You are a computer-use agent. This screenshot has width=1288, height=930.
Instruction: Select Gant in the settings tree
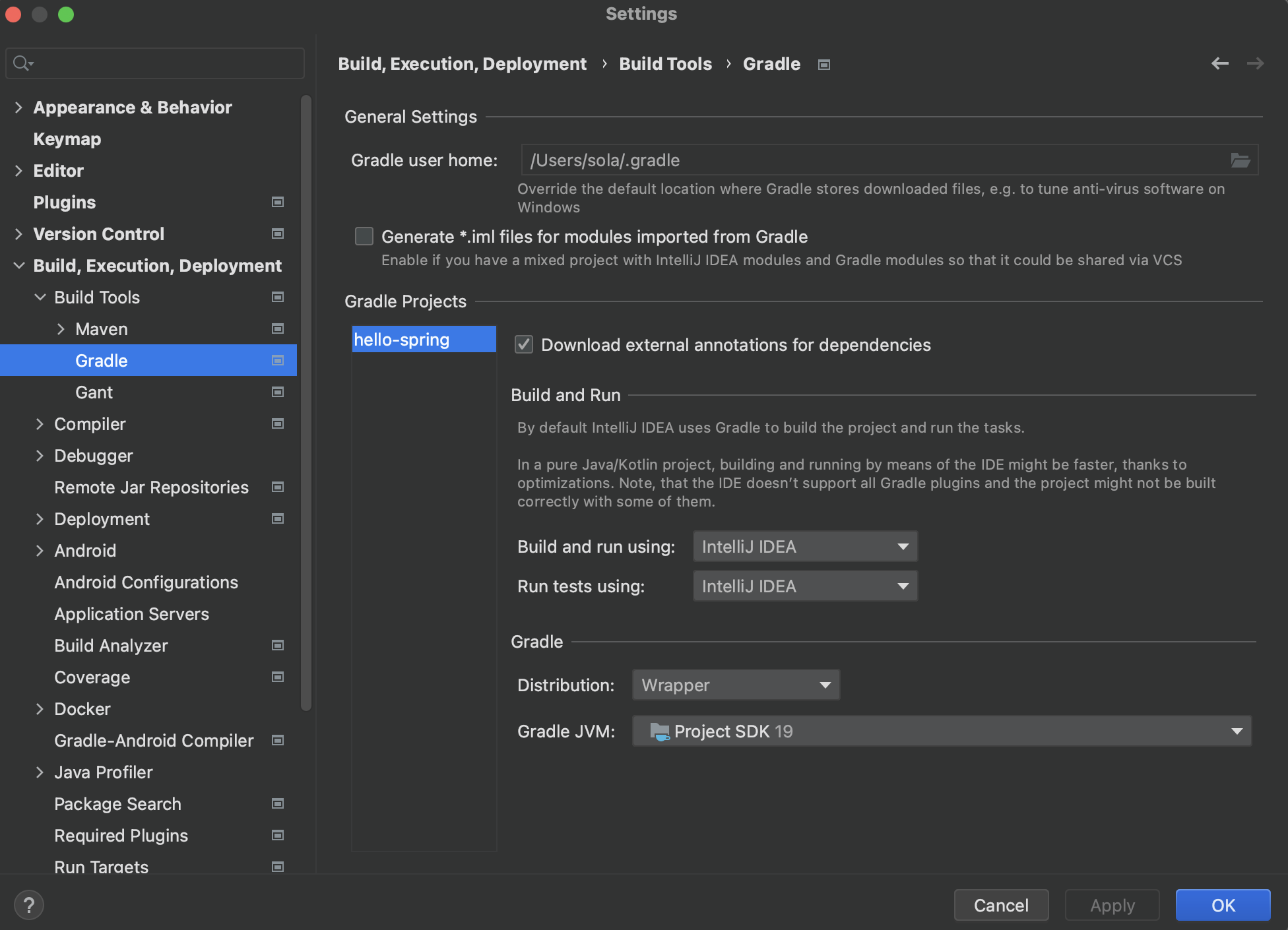point(94,392)
